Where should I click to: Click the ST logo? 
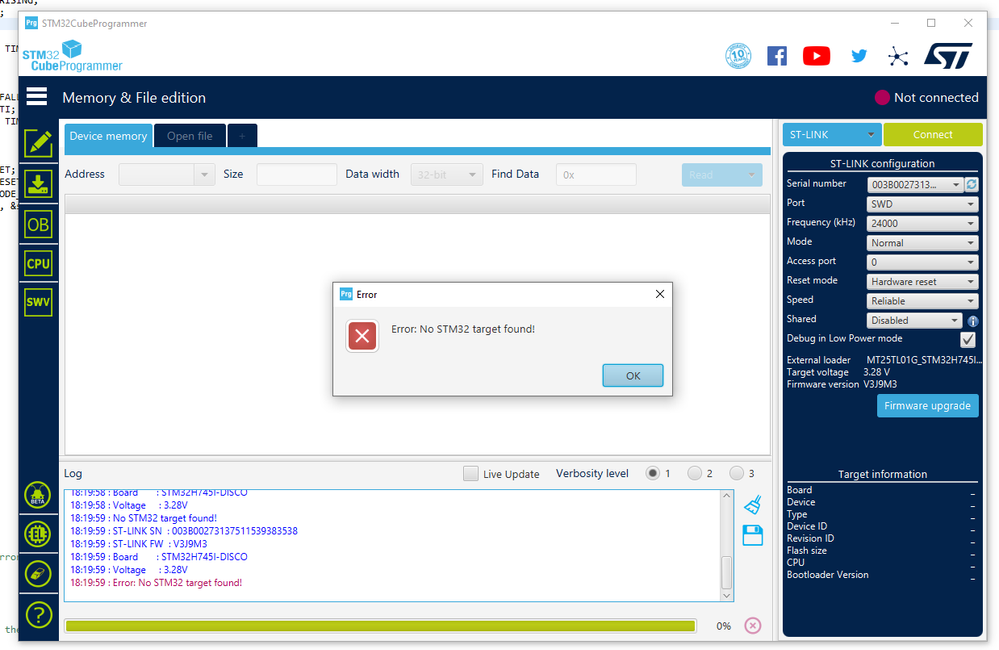pyautogui.click(x=949, y=55)
